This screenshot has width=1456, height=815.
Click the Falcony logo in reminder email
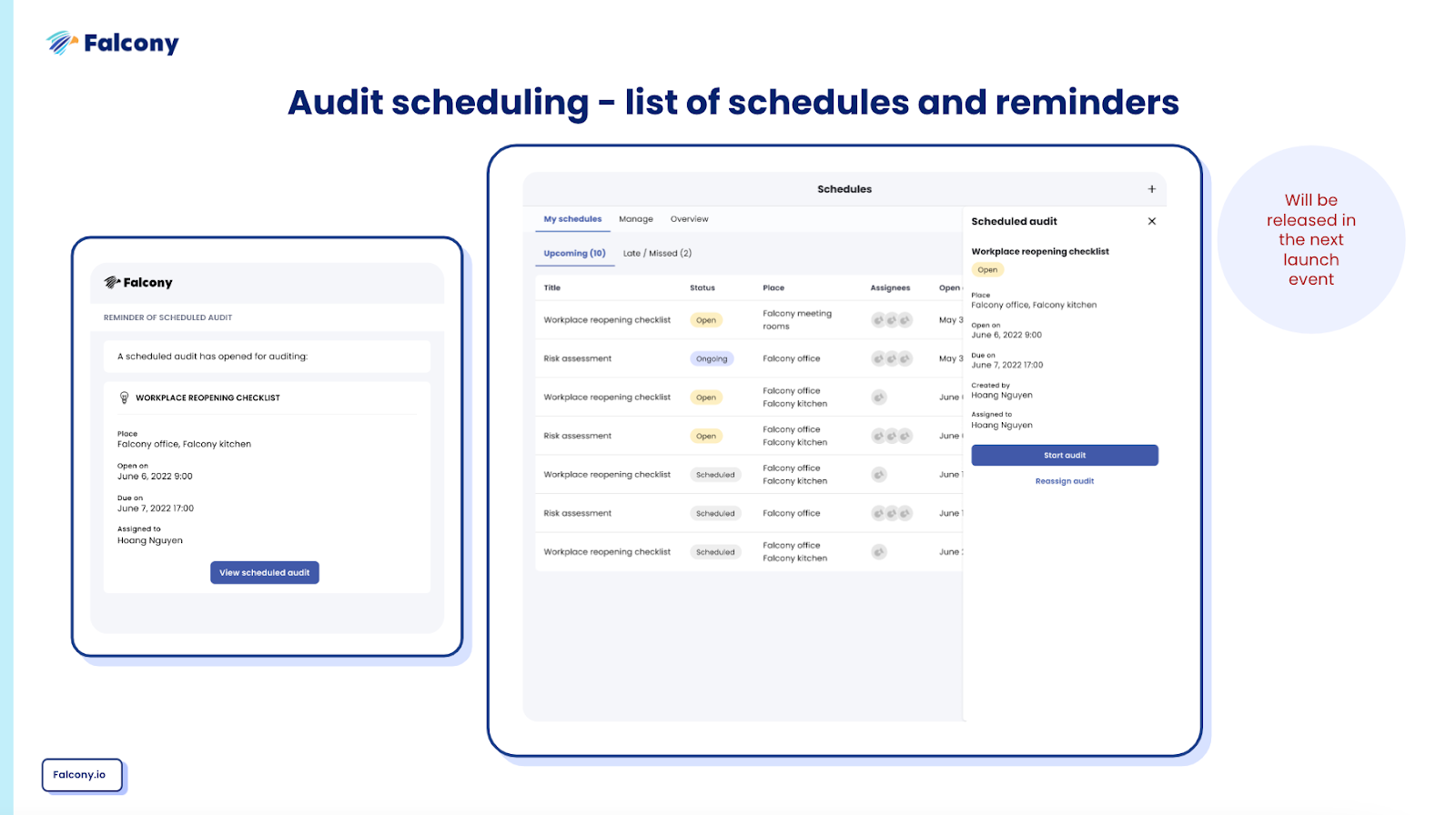(138, 283)
